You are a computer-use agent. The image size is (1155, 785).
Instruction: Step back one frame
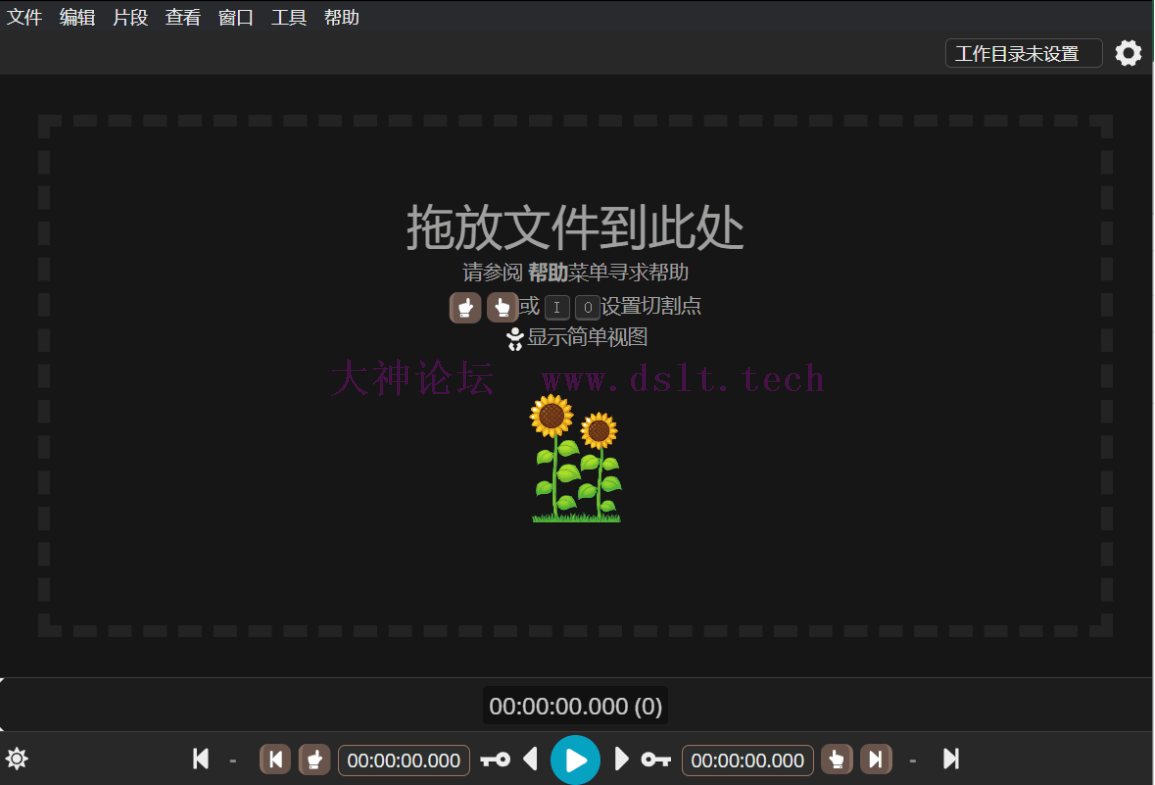530,760
